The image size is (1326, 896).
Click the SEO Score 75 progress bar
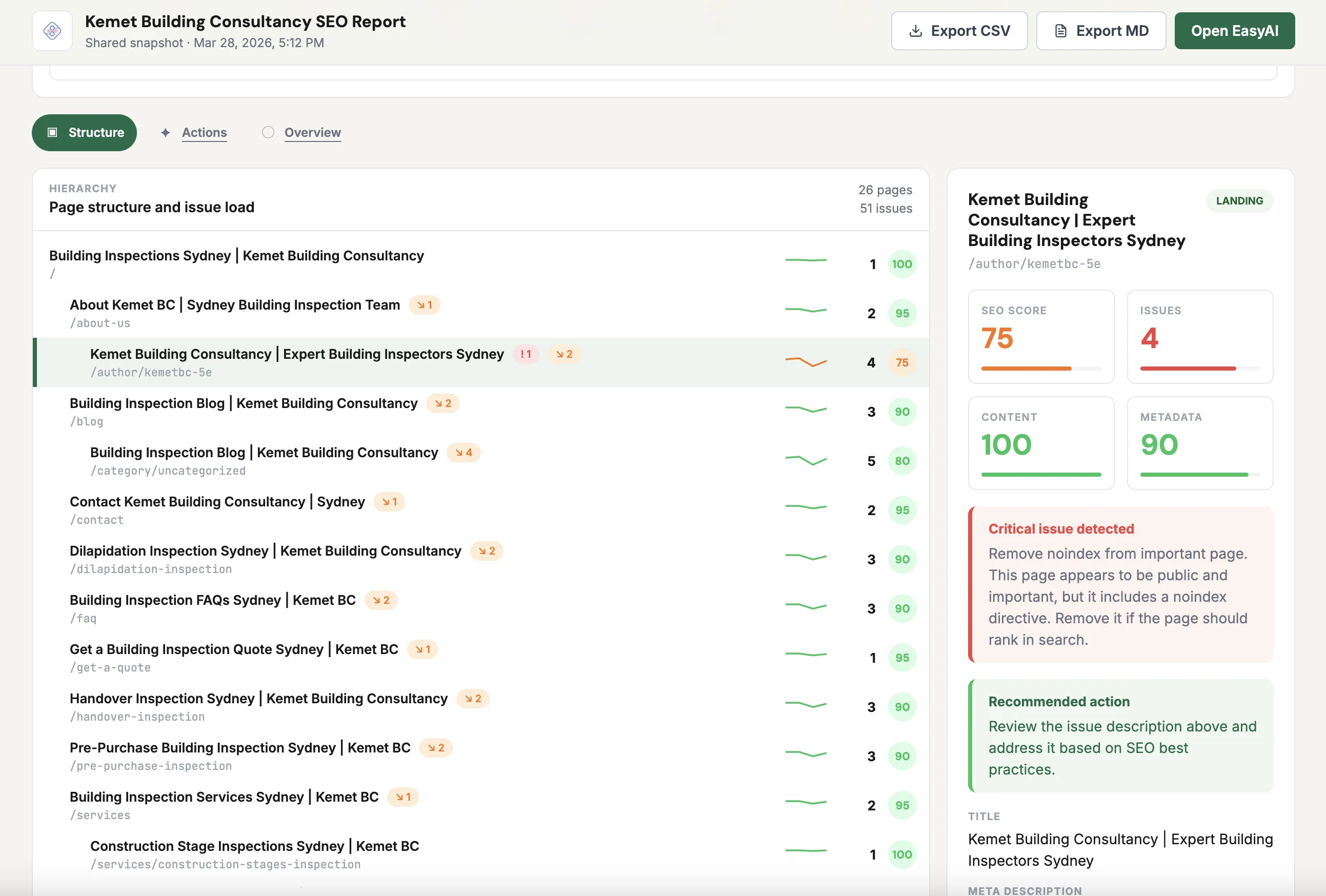1040,368
